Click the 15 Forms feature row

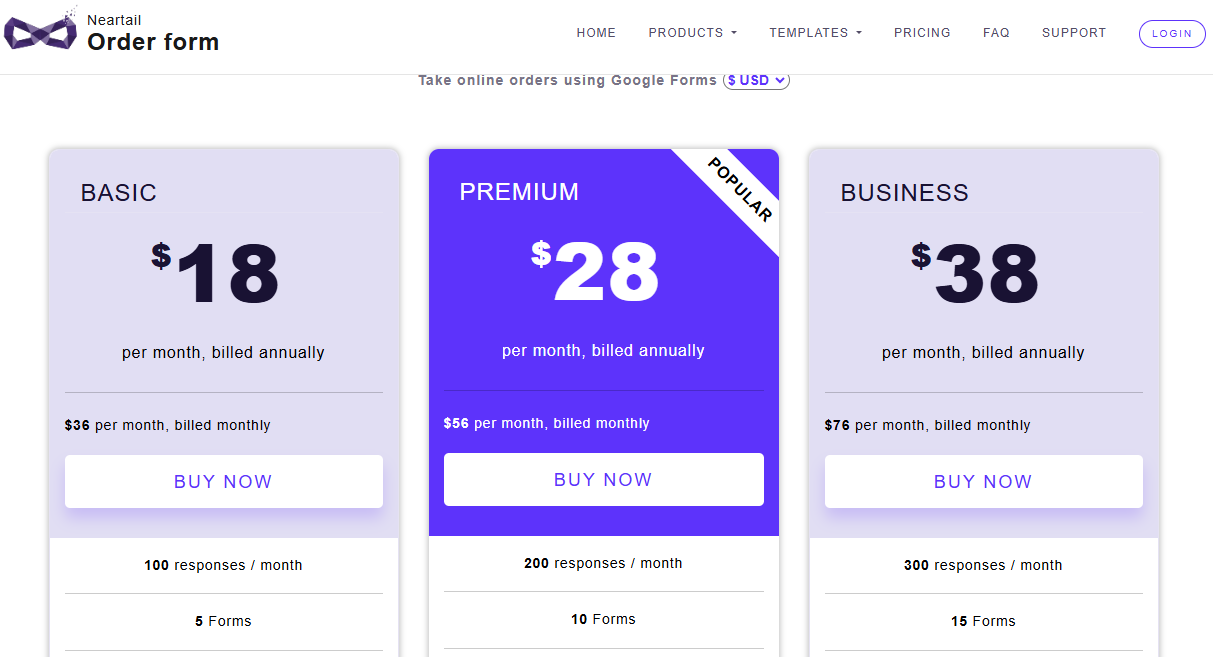(983, 621)
